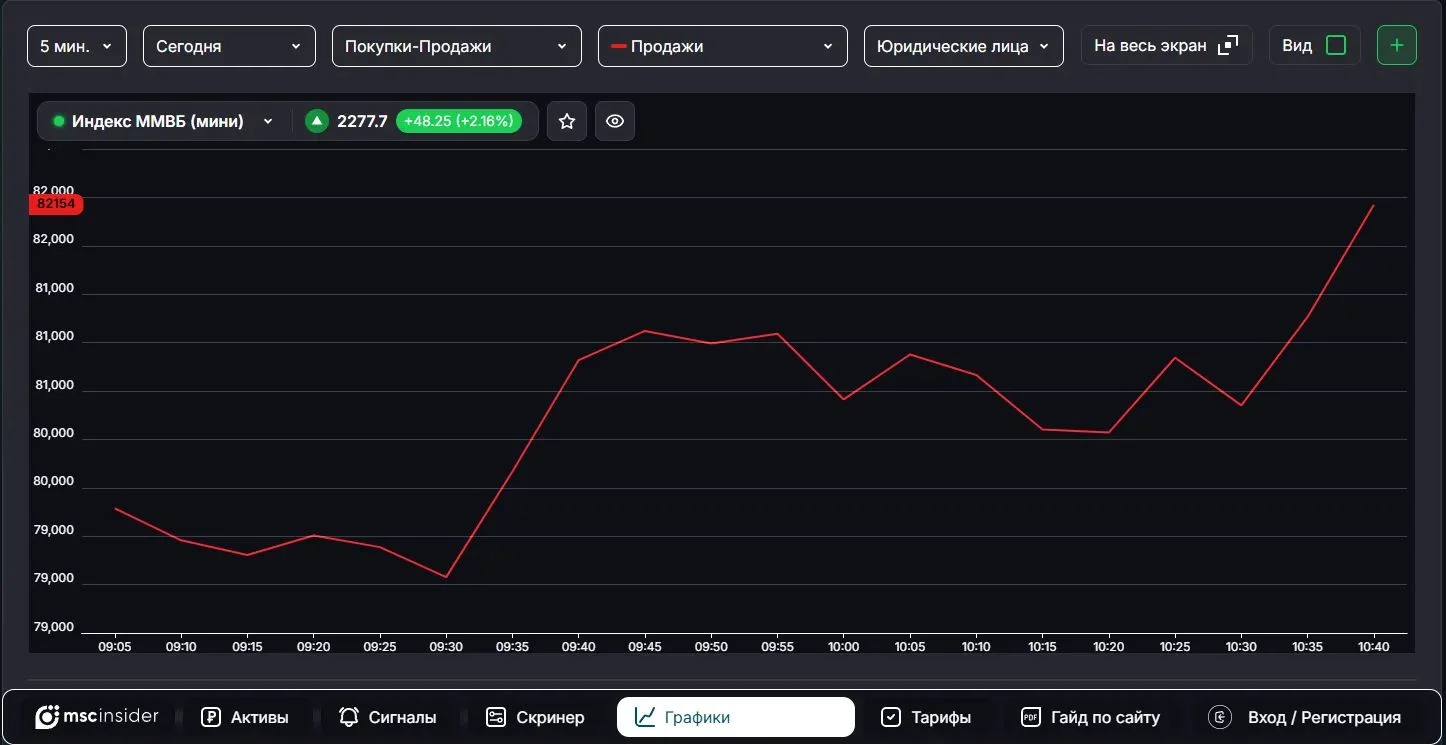
Task: Open the Скринер section
Action: (x=535, y=717)
